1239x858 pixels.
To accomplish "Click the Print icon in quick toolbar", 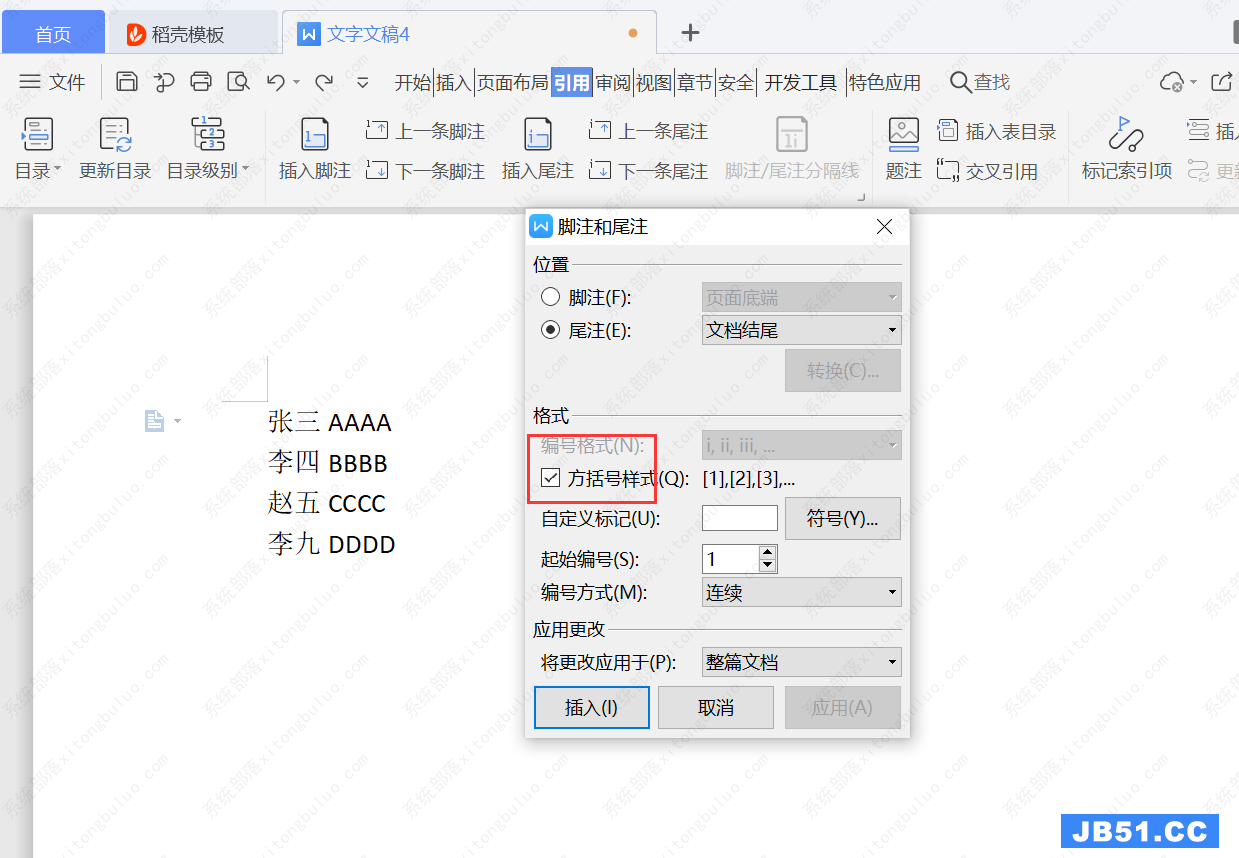I will tap(201, 82).
